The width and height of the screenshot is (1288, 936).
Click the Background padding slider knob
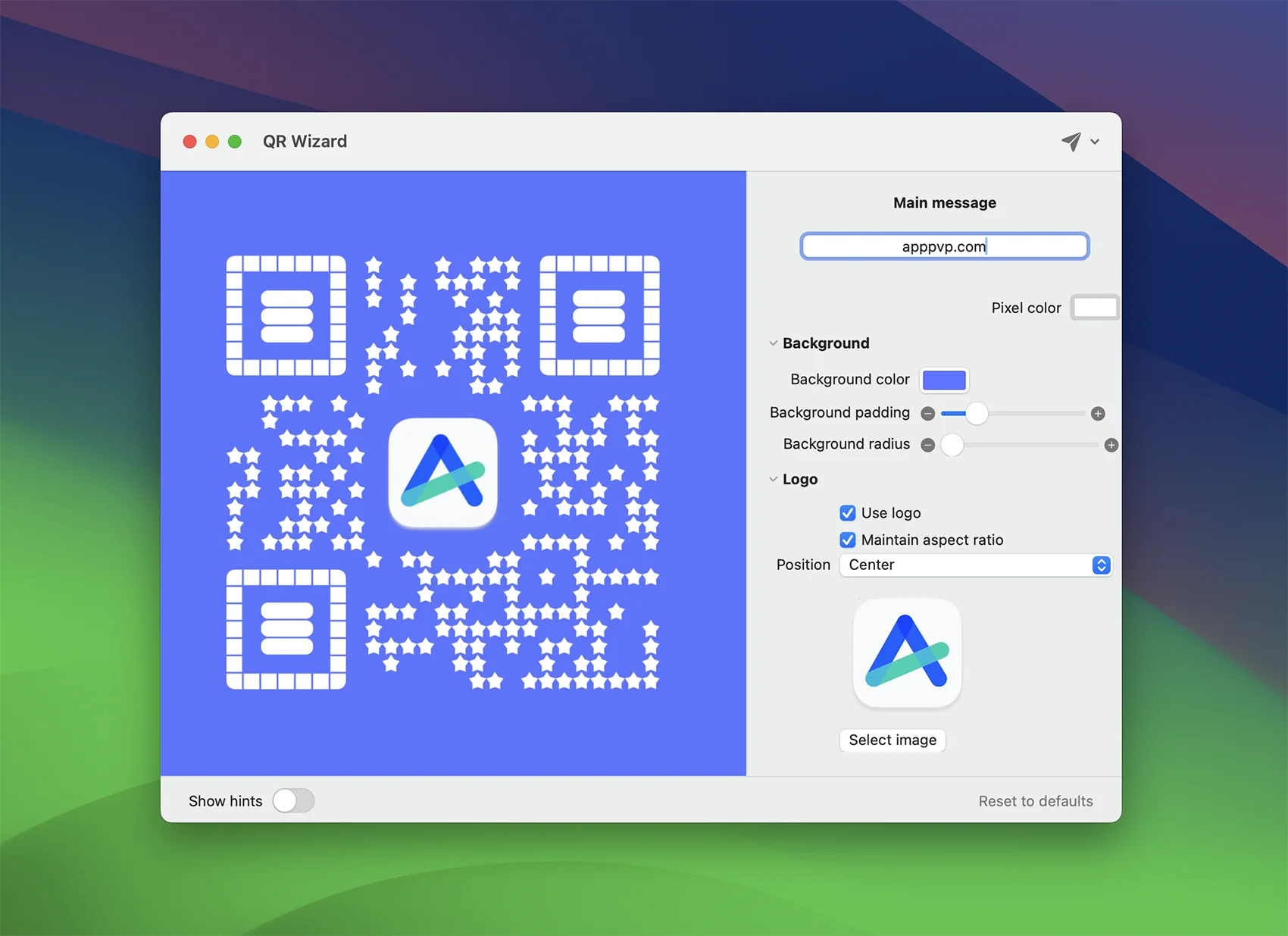977,413
